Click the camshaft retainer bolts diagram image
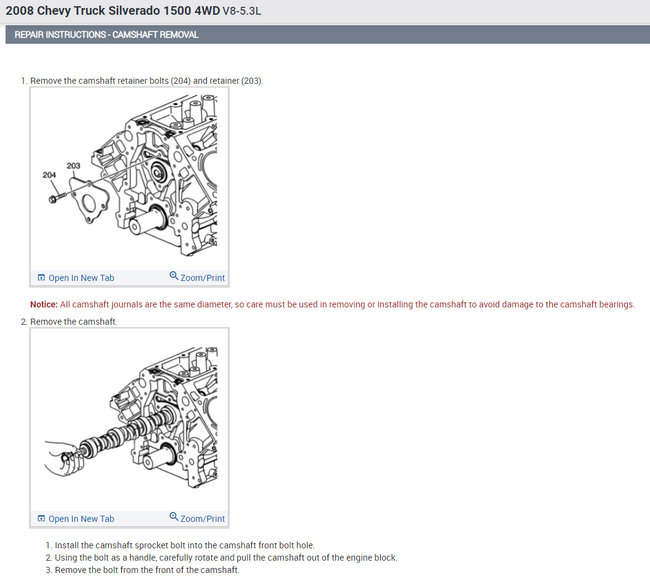Viewport: 650px width, 581px height. (129, 177)
